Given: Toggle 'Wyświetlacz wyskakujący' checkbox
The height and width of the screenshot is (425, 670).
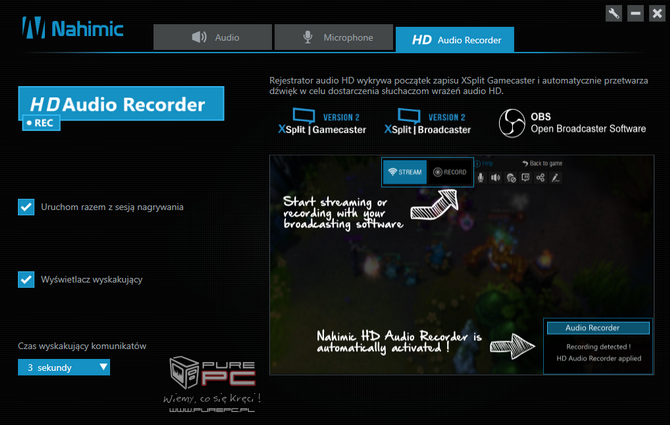Looking at the screenshot, I should pos(26,279).
